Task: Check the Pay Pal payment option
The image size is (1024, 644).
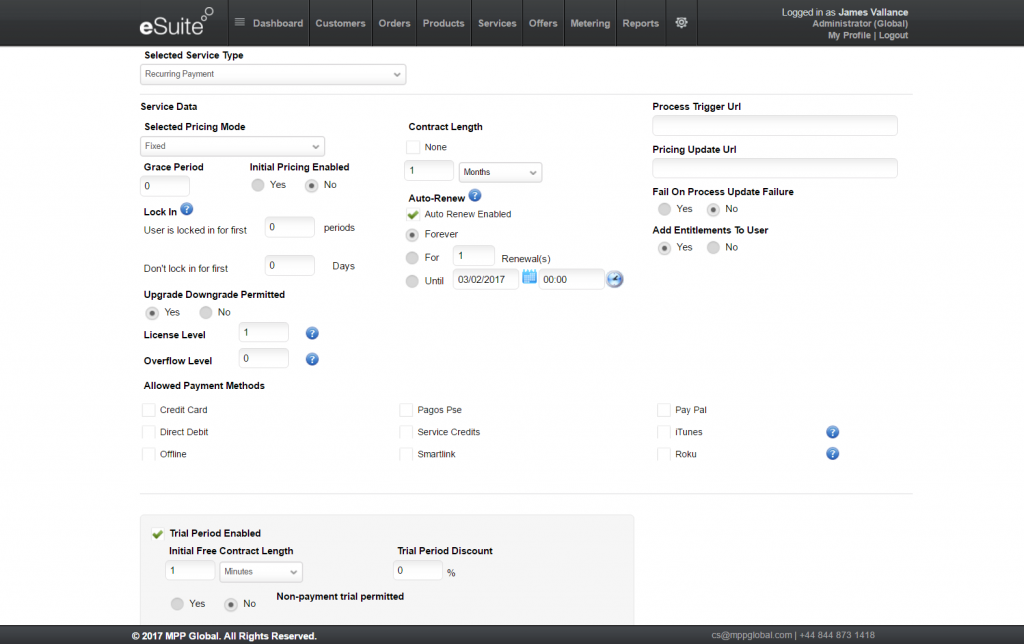Action: click(x=665, y=410)
